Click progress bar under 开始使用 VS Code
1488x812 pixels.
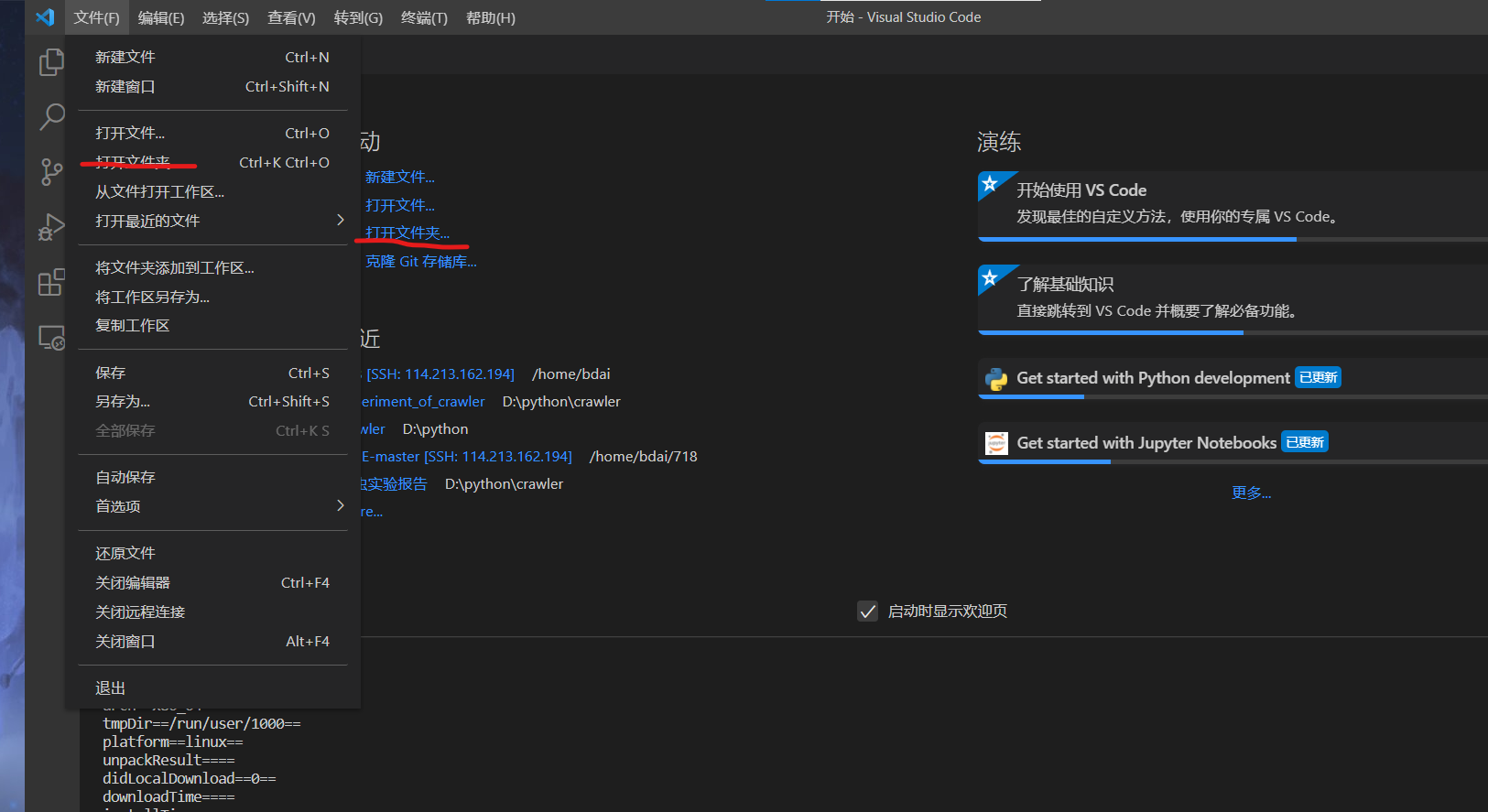point(1233,239)
